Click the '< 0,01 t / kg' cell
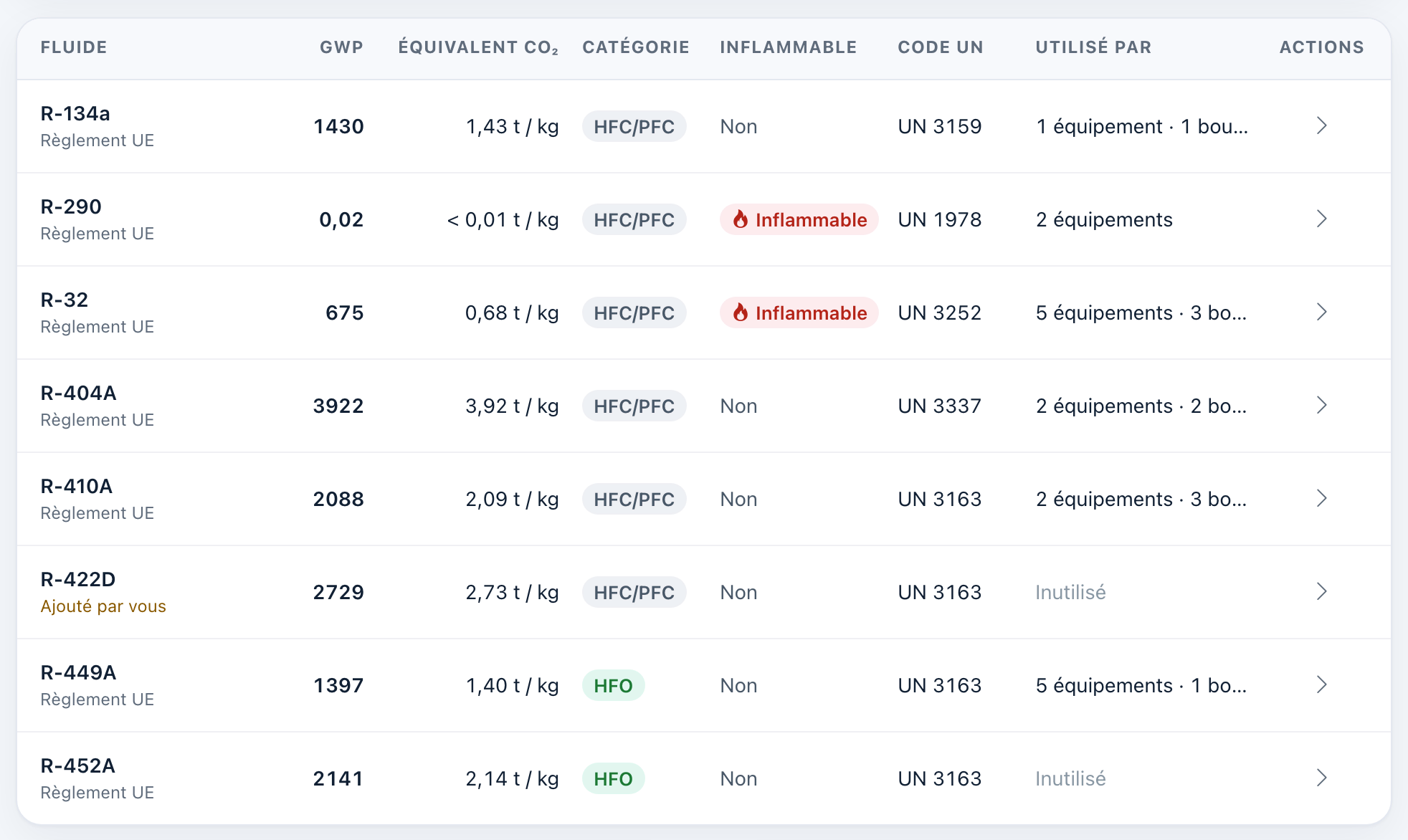 coord(503,219)
